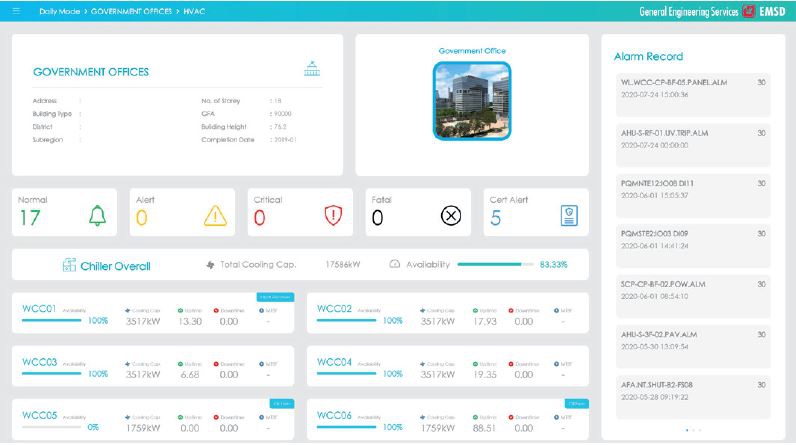Click the green bell icon in the Normal card
This screenshot has width=796, height=445.
97,216
